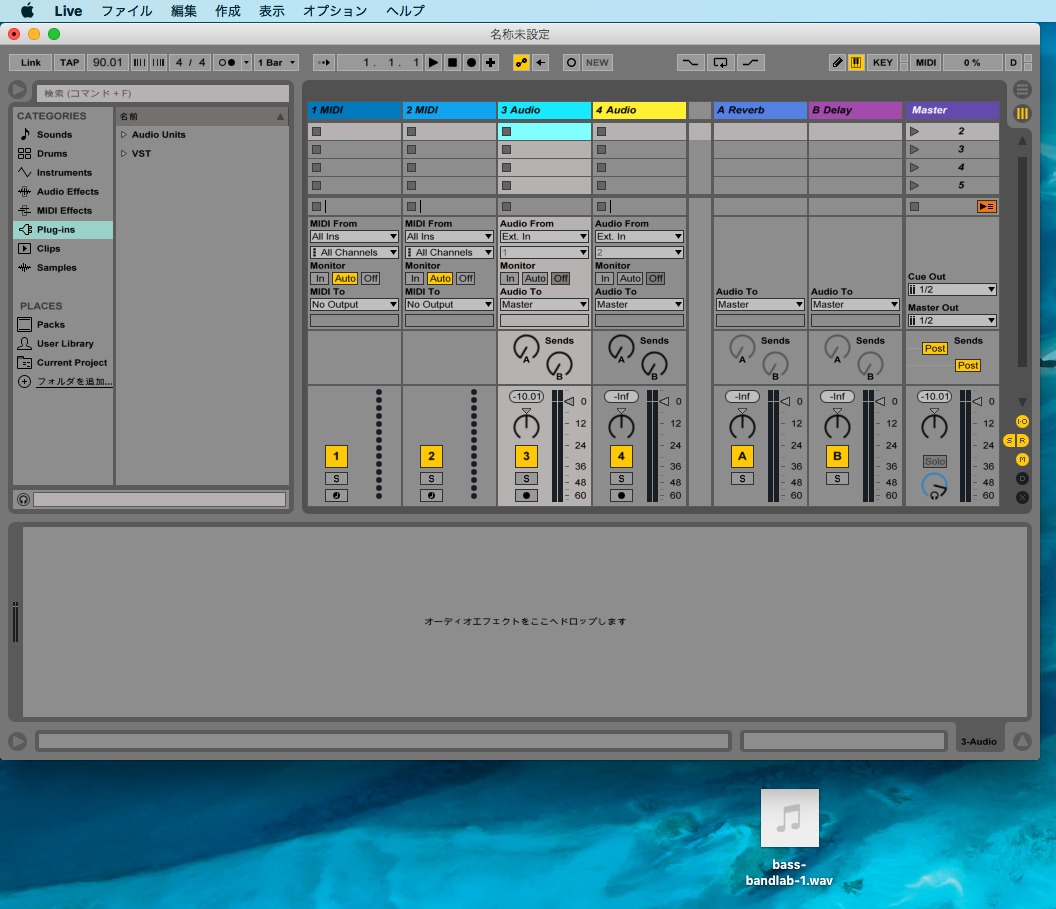The image size is (1056, 909).
Task: Click the Stop button in transport bar
Action: coord(453,63)
